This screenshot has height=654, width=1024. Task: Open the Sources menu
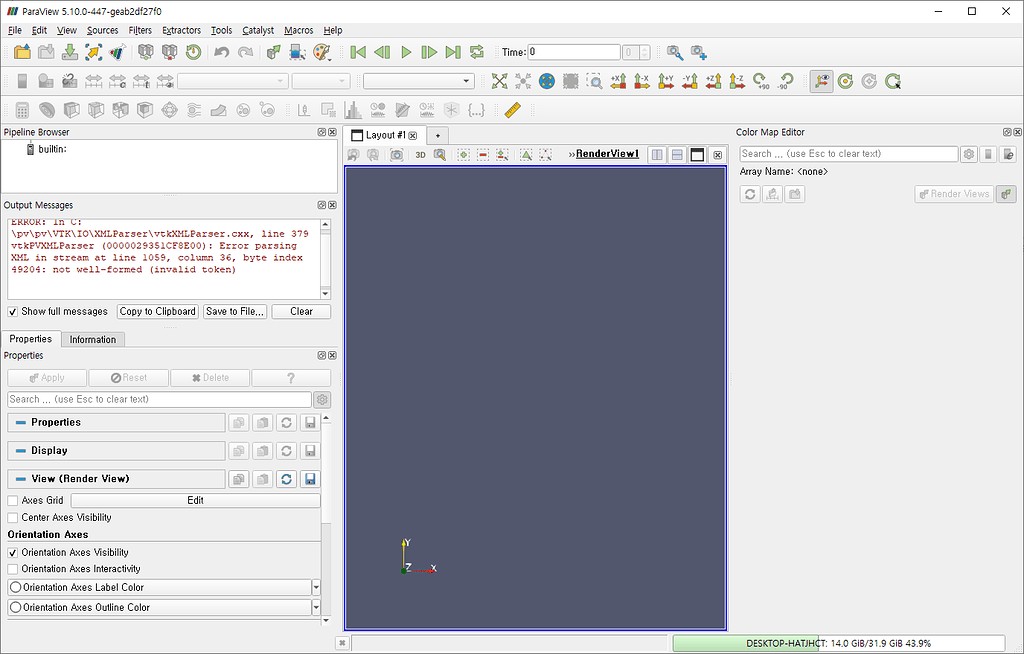pos(103,30)
